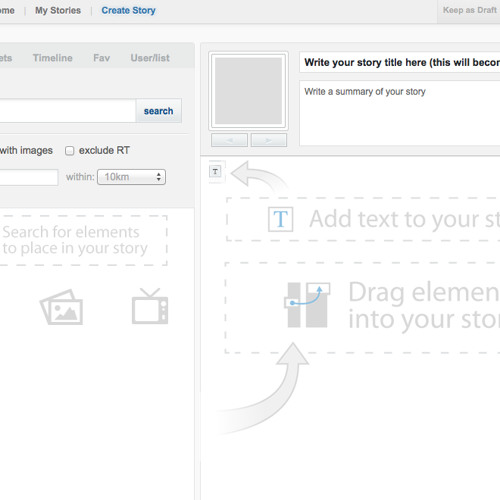Click the small text insert icon
This screenshot has width=500, height=500.
pyautogui.click(x=215, y=172)
